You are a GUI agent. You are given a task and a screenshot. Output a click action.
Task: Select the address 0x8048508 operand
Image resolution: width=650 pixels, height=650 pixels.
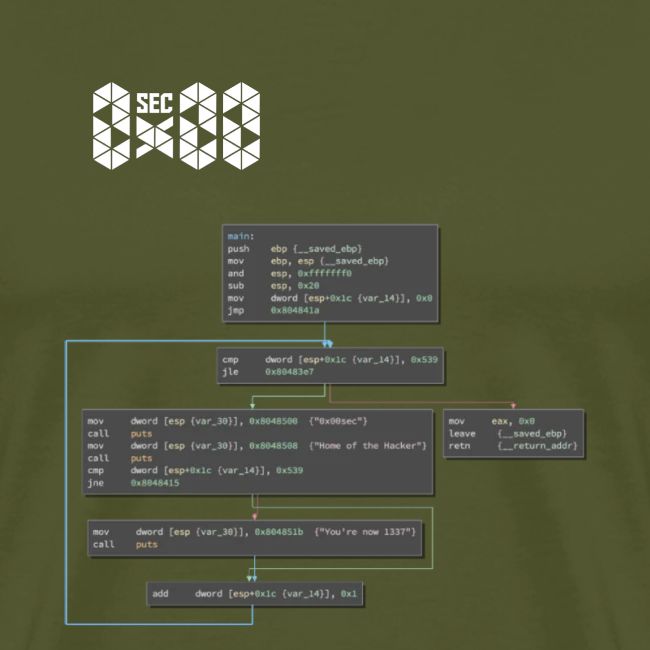[273, 446]
